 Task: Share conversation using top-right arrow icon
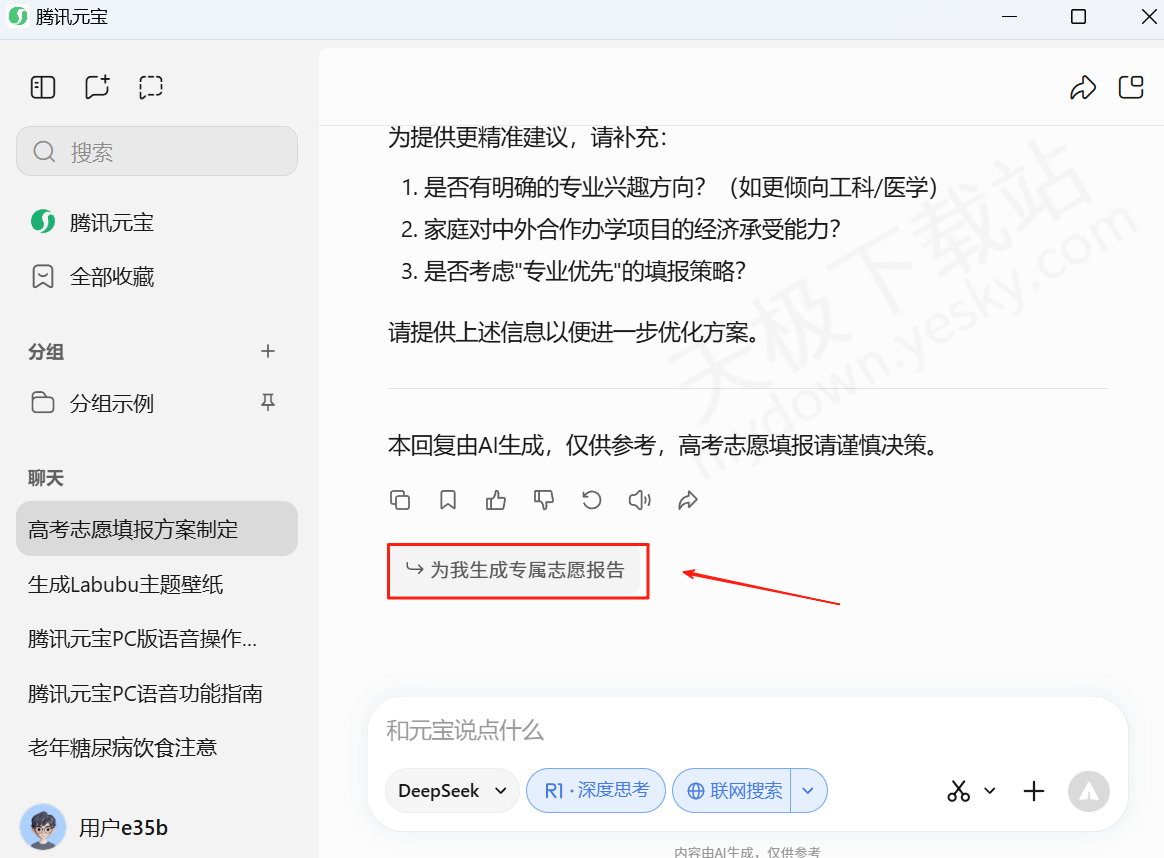click(1083, 88)
